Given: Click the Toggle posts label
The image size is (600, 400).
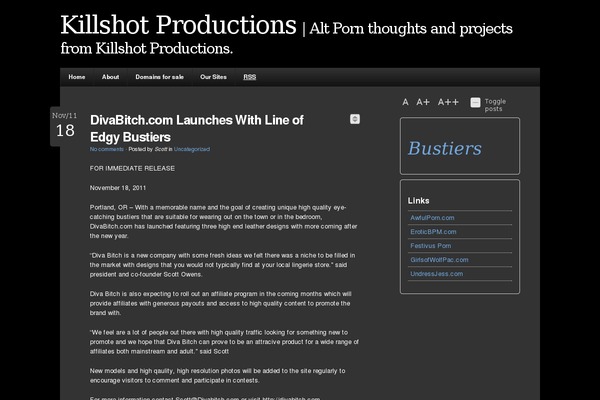Looking at the screenshot, I should pos(495,105).
